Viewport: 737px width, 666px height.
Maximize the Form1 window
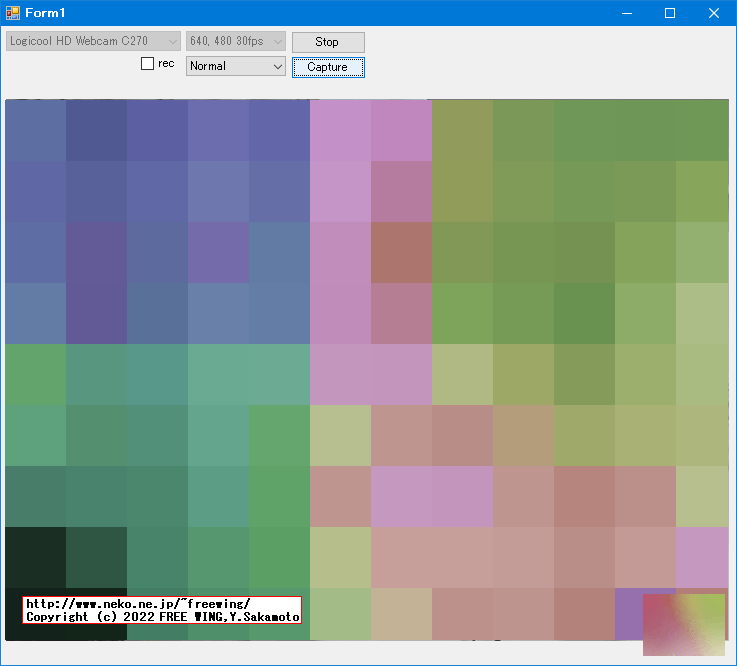[670, 13]
